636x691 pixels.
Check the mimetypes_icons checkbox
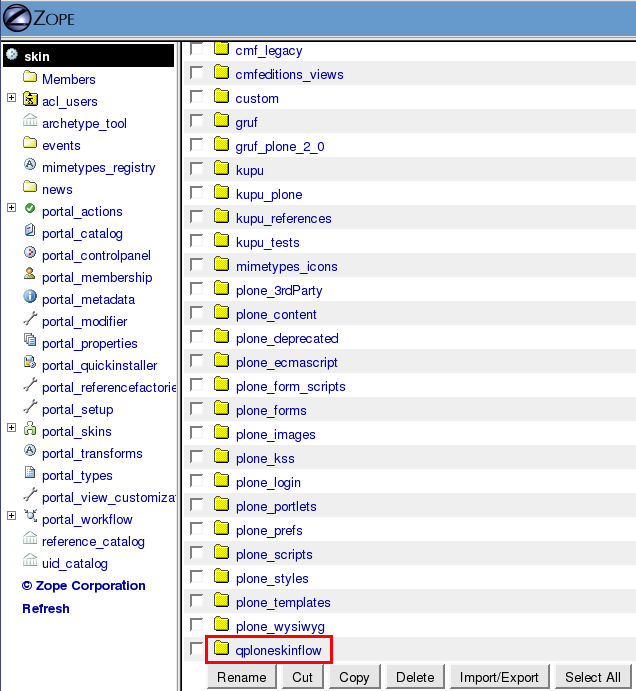coord(196,264)
